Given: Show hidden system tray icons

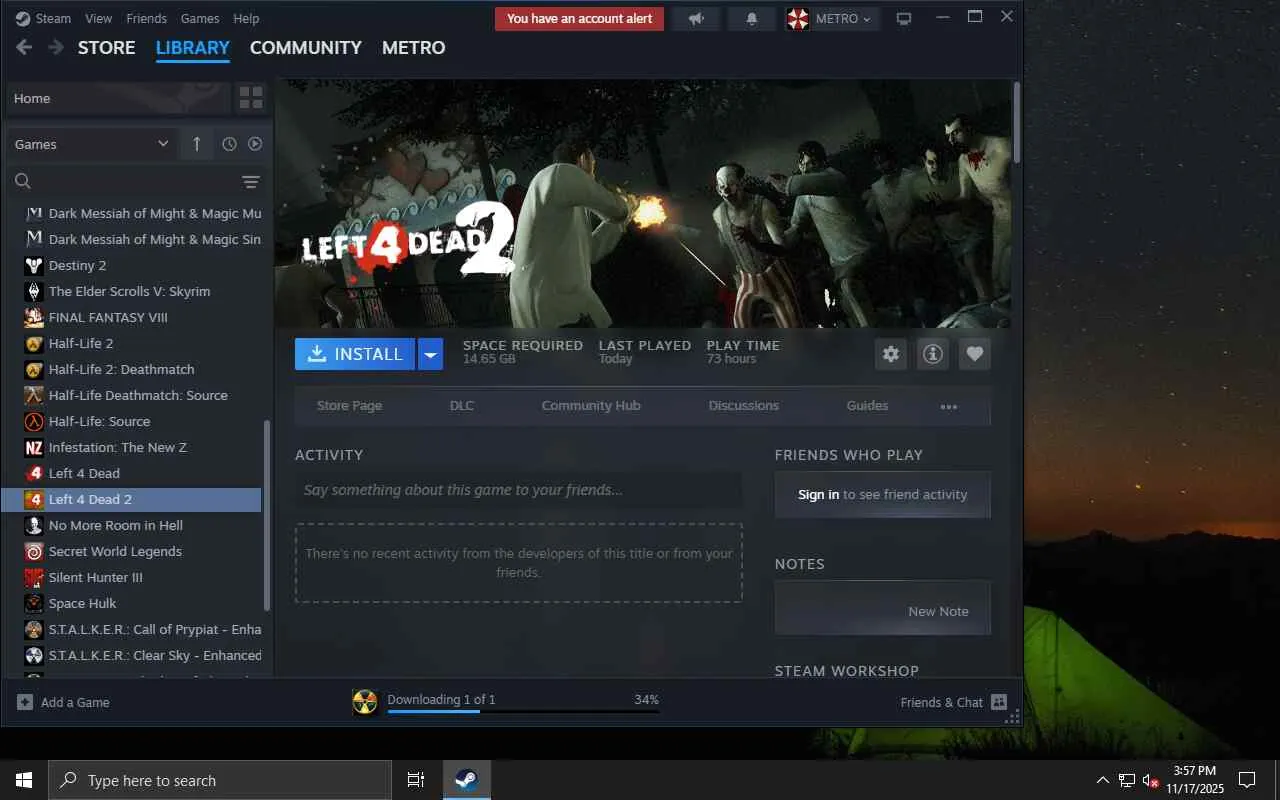Looking at the screenshot, I should click(x=1103, y=780).
